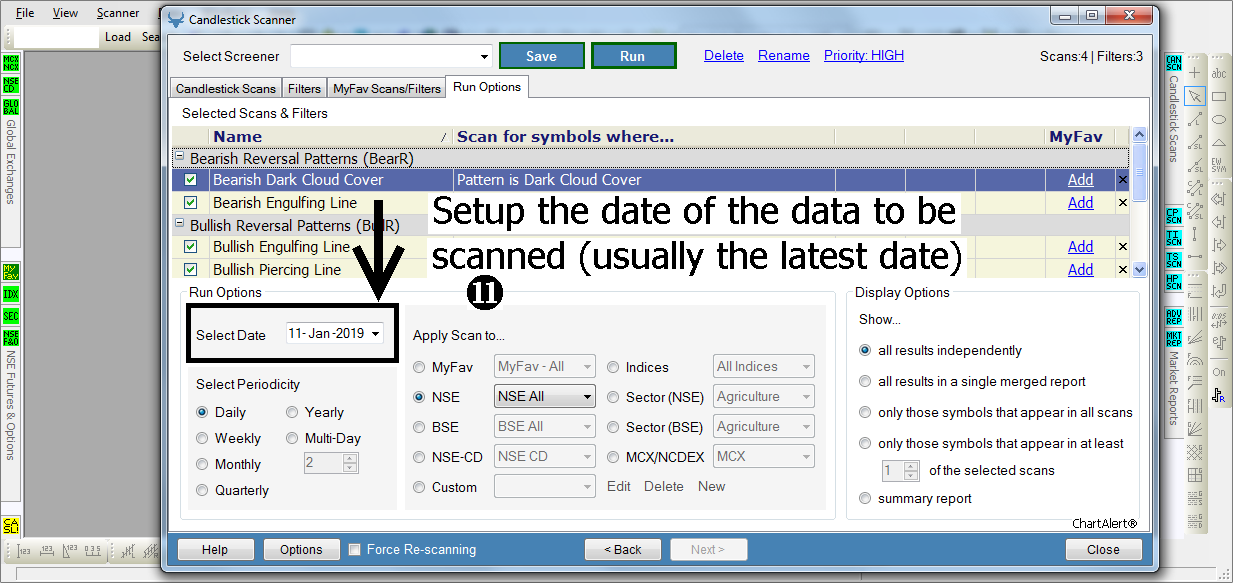Select the abc text annotation tool
The height and width of the screenshot is (583, 1233).
pos(1219,73)
